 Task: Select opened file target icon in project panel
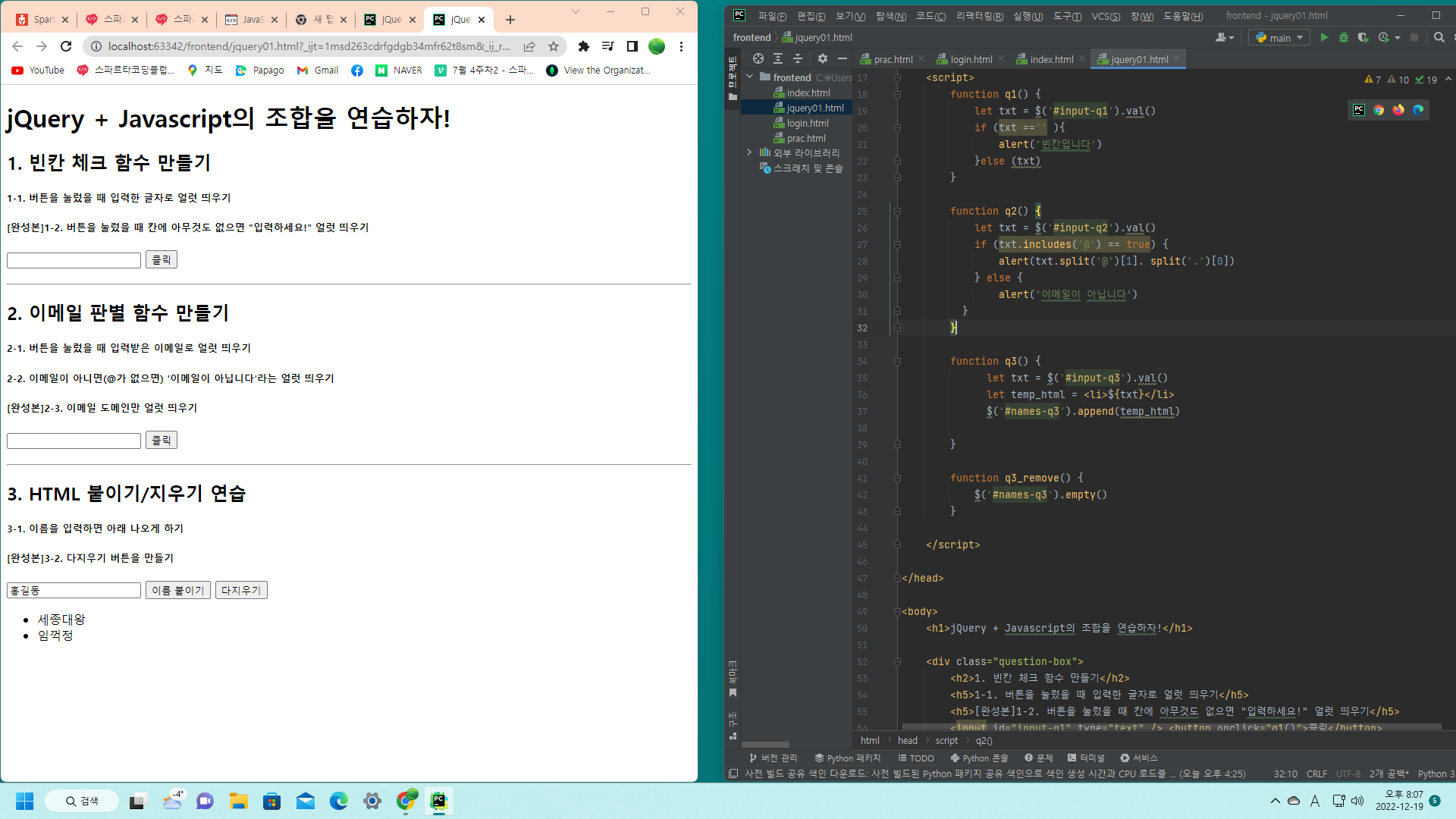[x=758, y=58]
